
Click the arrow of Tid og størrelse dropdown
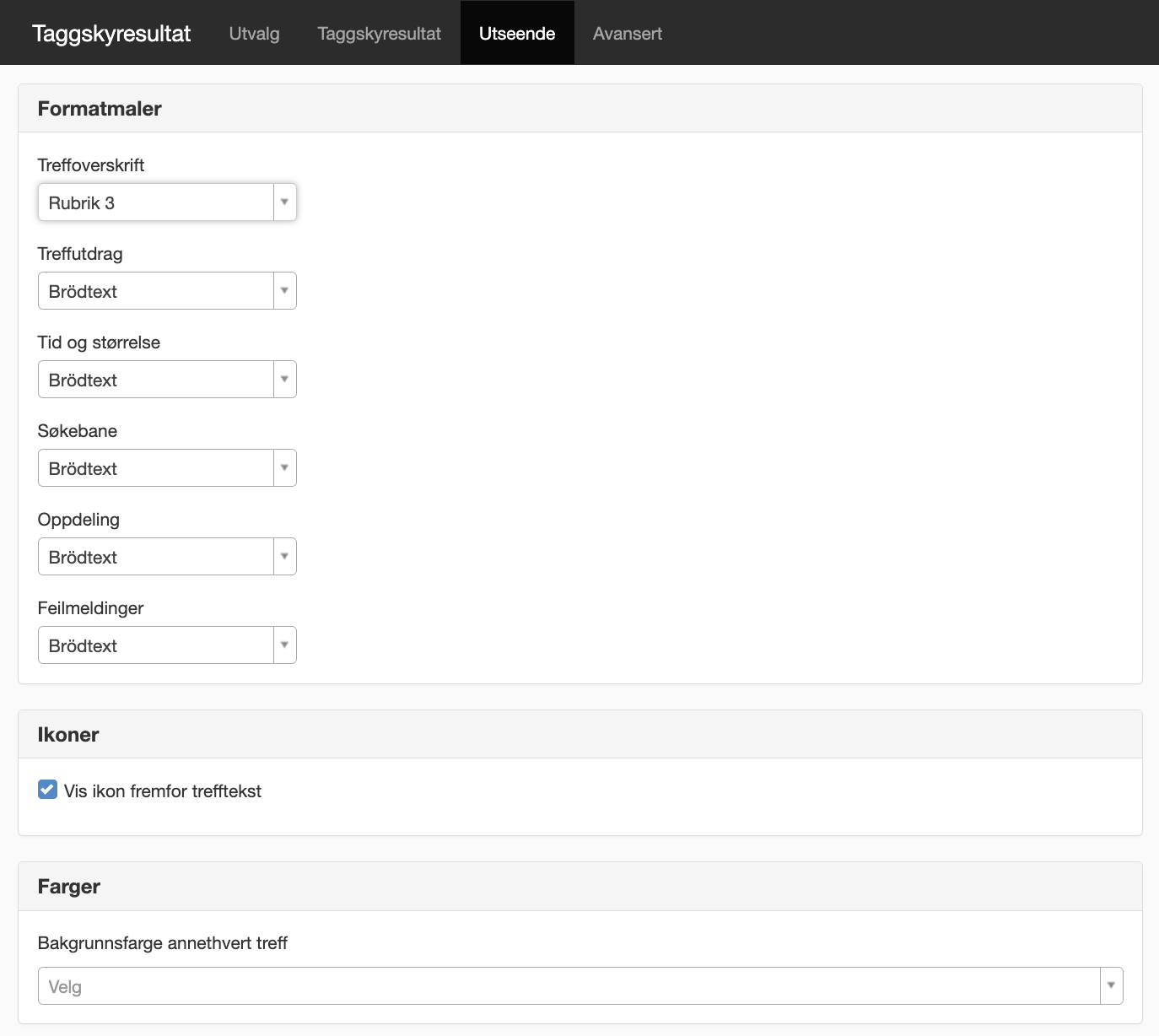point(285,380)
